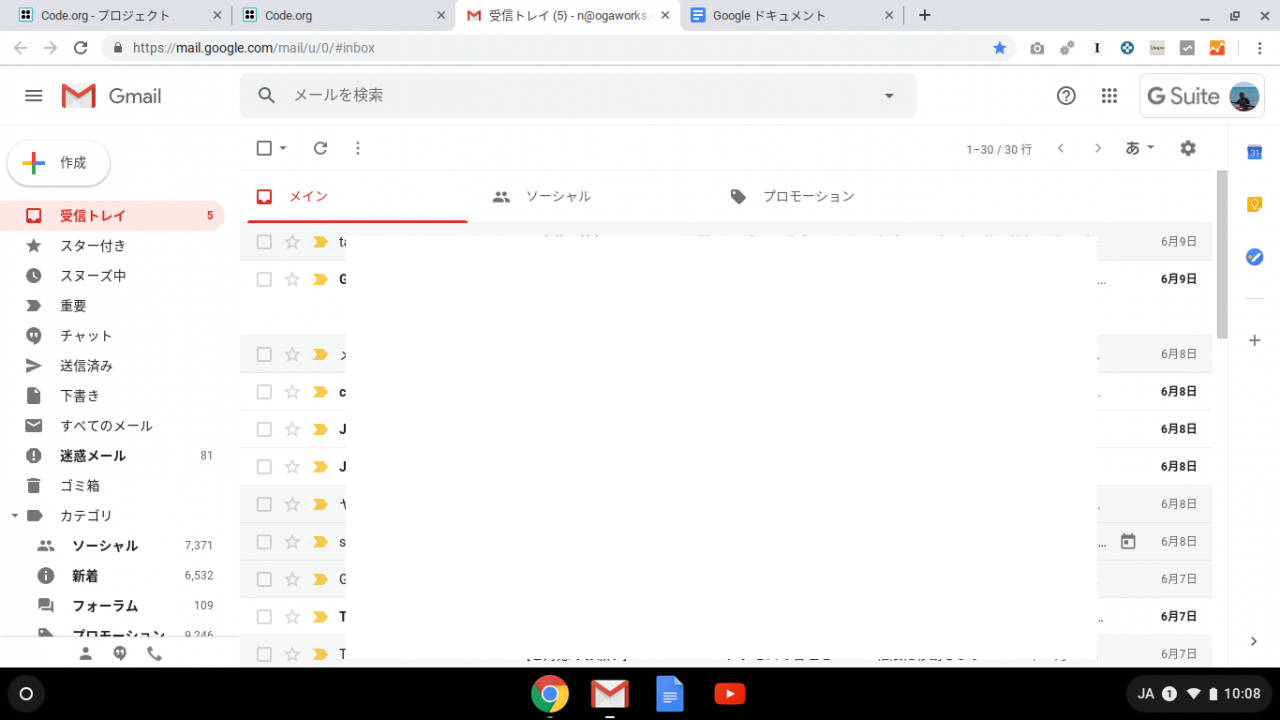
Task: Open Google Keep side panel icon
Action: point(1254,204)
